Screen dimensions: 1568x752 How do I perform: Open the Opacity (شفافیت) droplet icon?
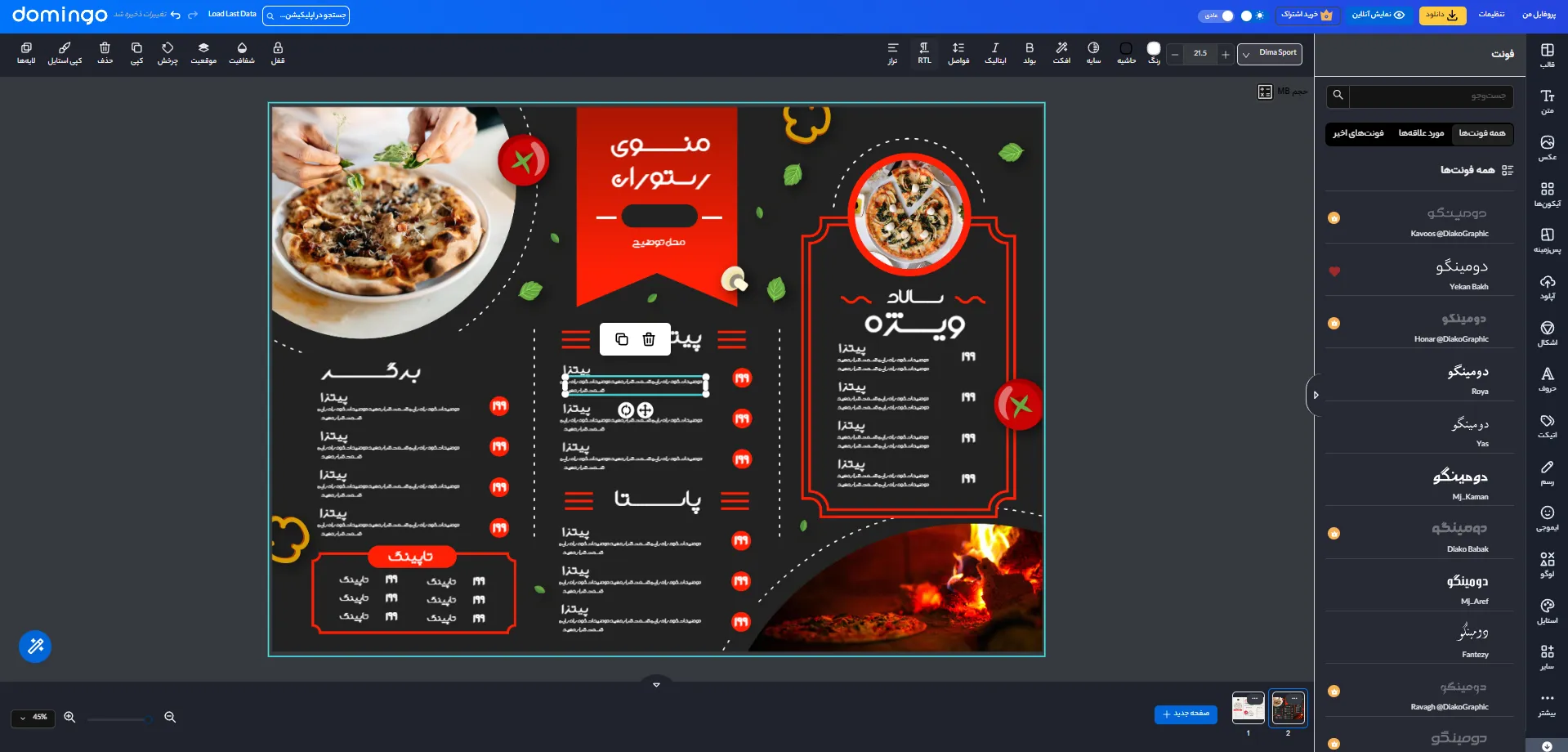242,53
